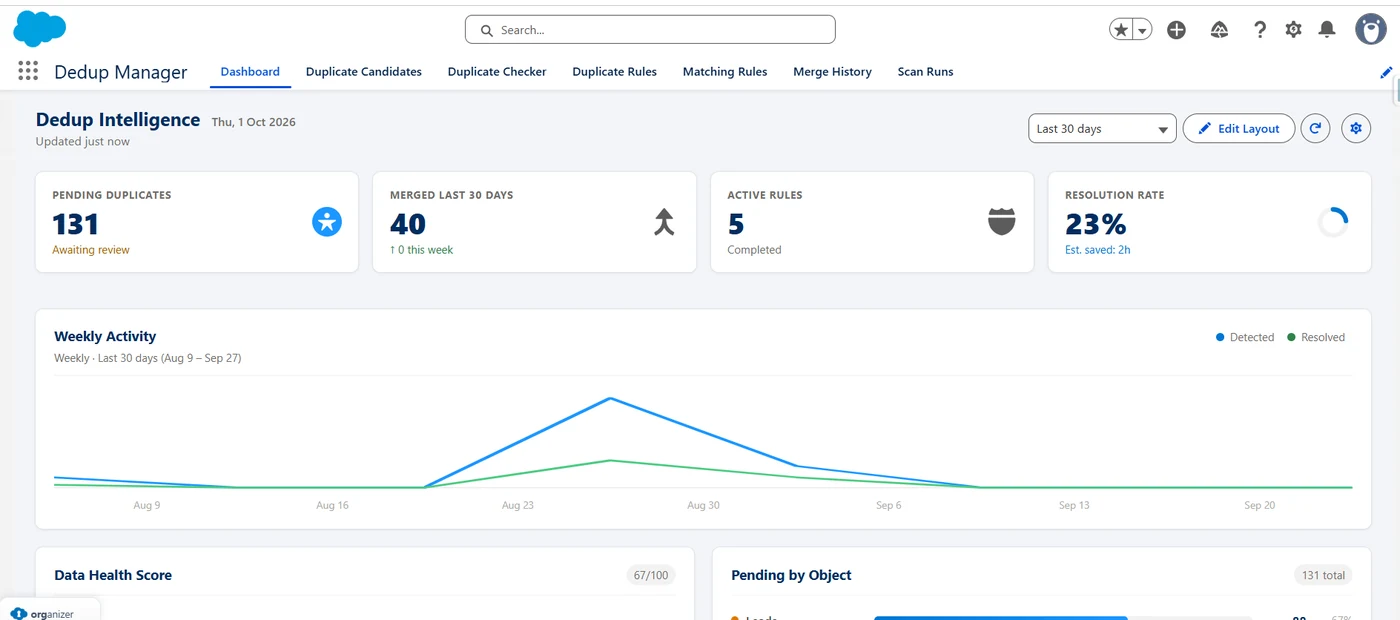
Task: Click the Aug 23 axis label
Action: coord(518,505)
